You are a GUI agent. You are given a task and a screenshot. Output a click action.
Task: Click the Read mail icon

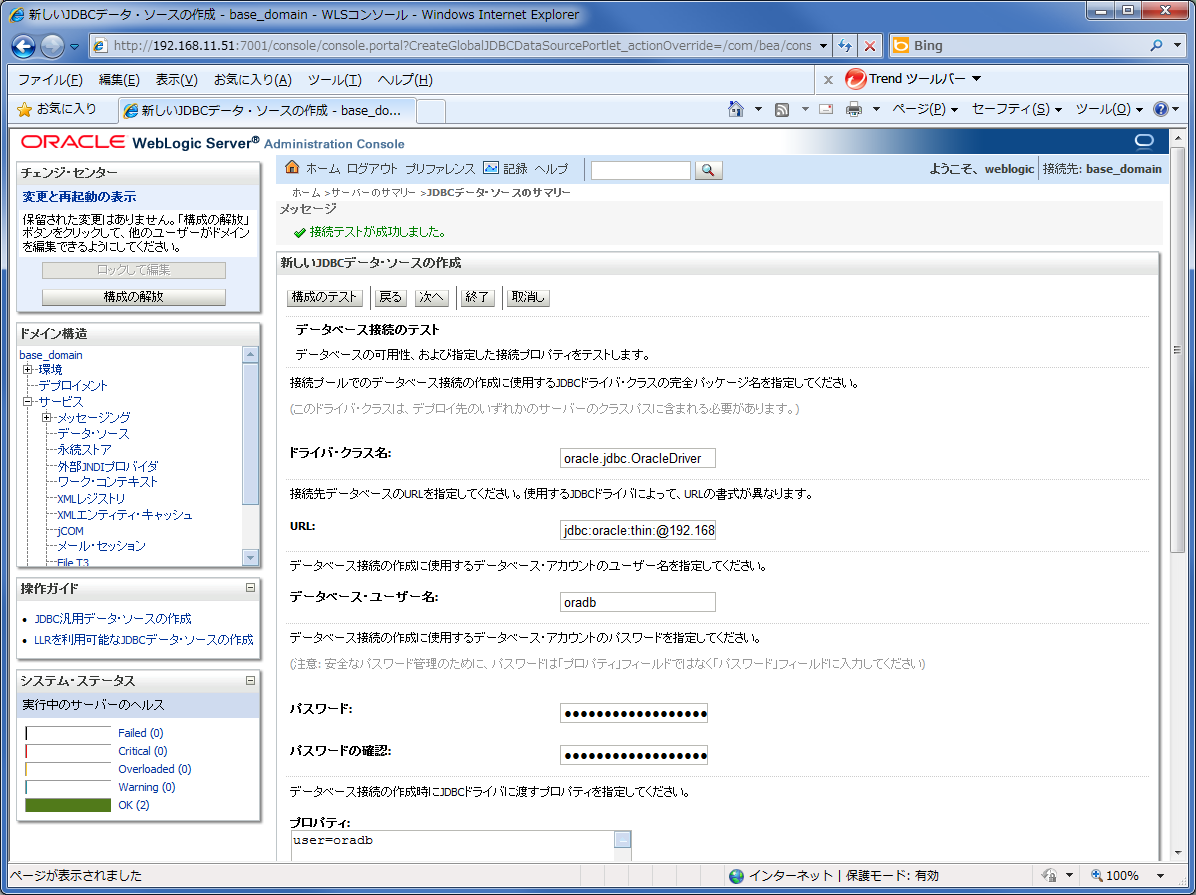[825, 109]
